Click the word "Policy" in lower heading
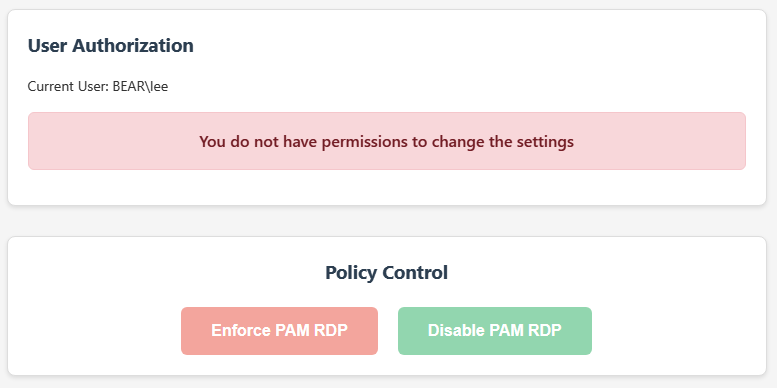The image size is (777, 388). click(350, 273)
